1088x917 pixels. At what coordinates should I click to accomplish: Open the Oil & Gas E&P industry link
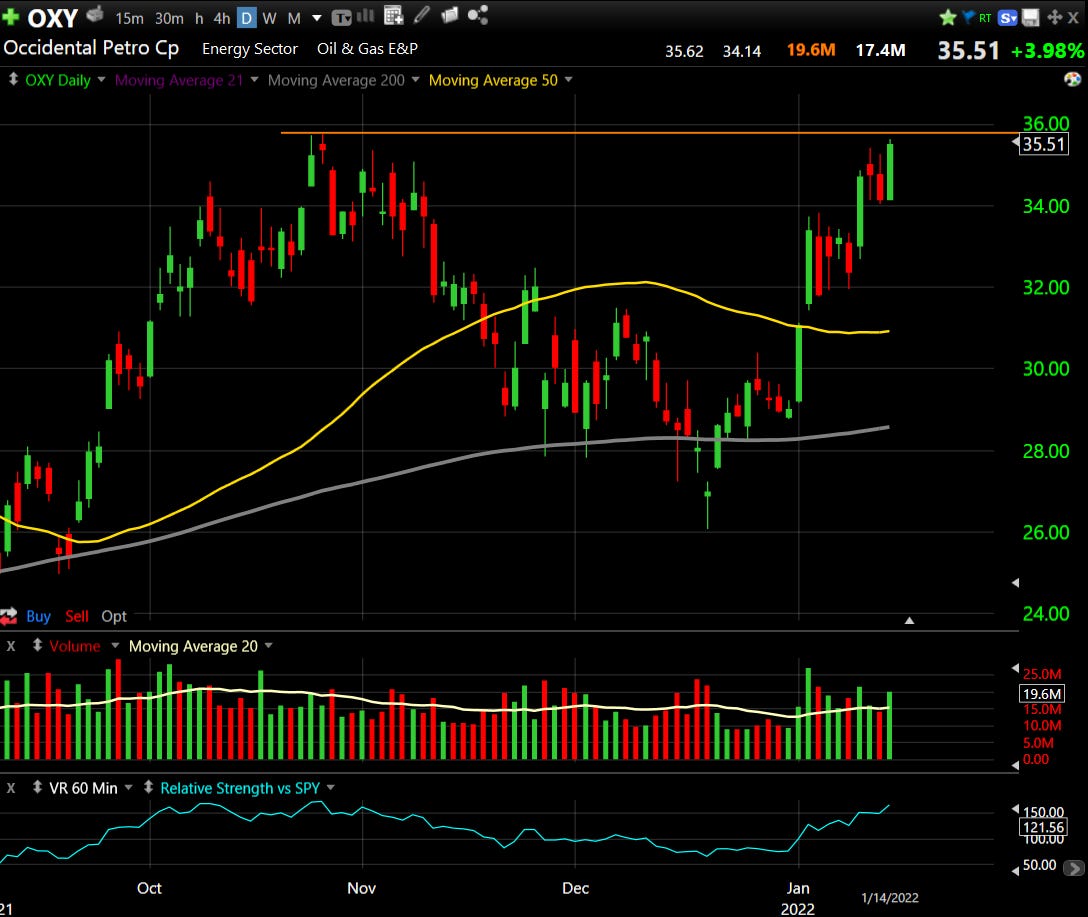click(367, 49)
